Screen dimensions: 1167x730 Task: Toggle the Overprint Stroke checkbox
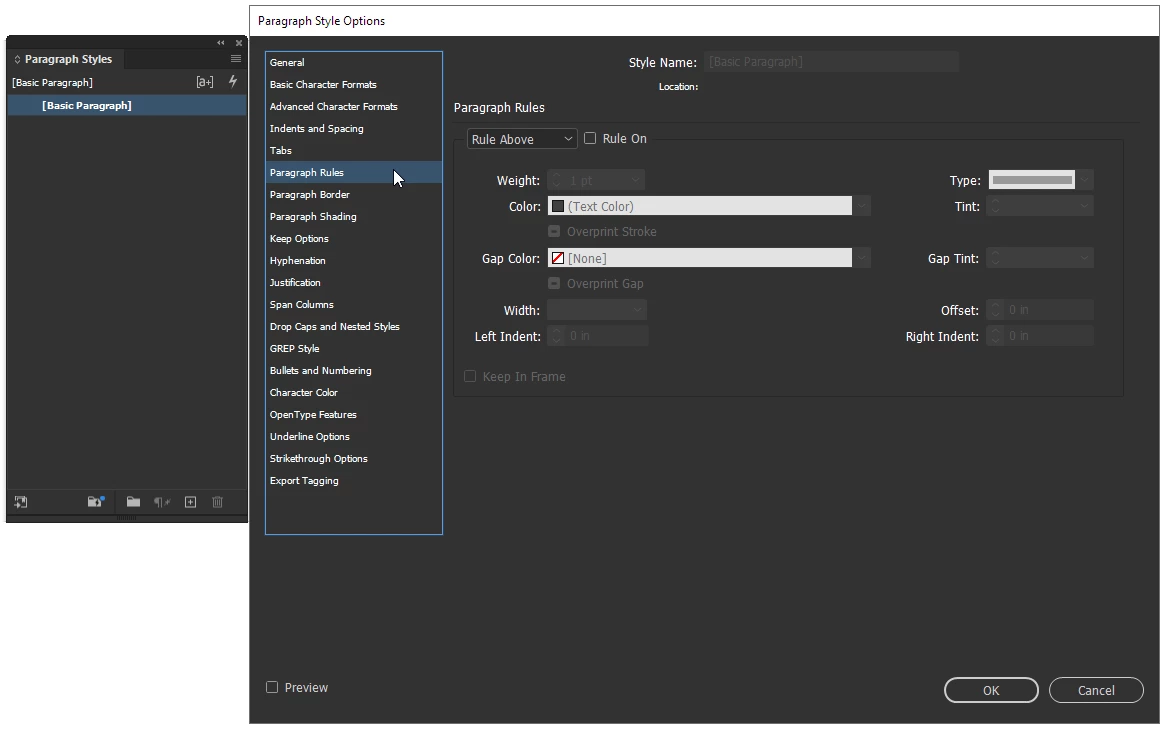click(554, 231)
